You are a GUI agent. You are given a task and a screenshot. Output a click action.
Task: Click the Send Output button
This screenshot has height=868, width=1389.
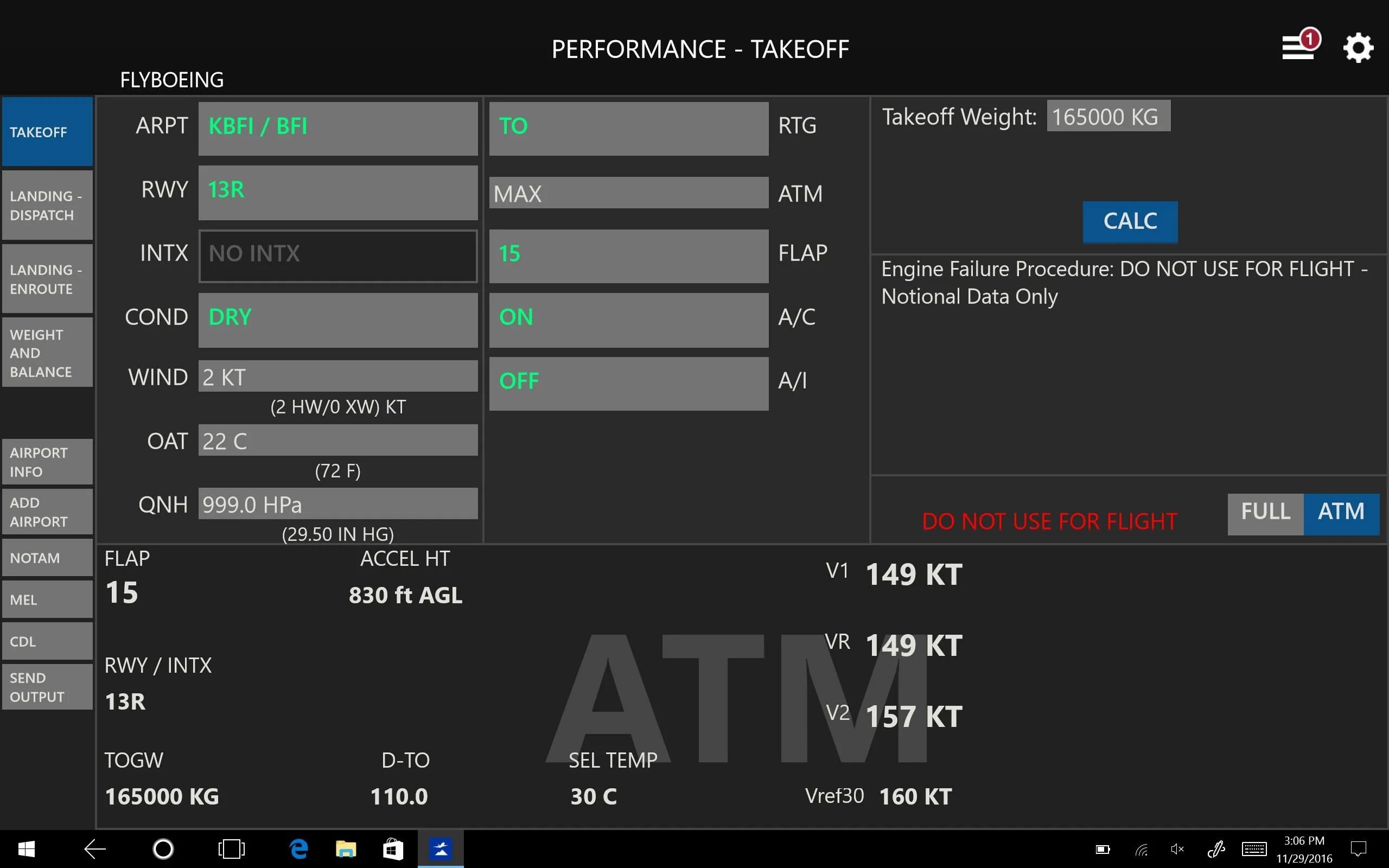click(x=47, y=687)
